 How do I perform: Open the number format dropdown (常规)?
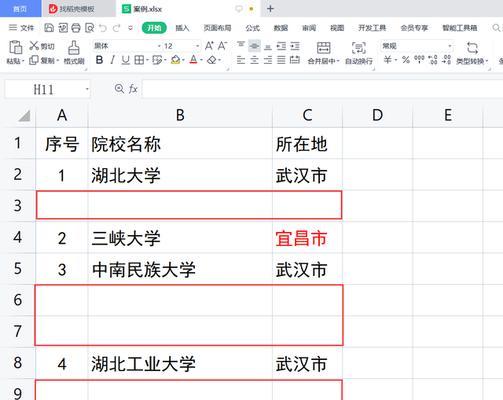coord(450,46)
